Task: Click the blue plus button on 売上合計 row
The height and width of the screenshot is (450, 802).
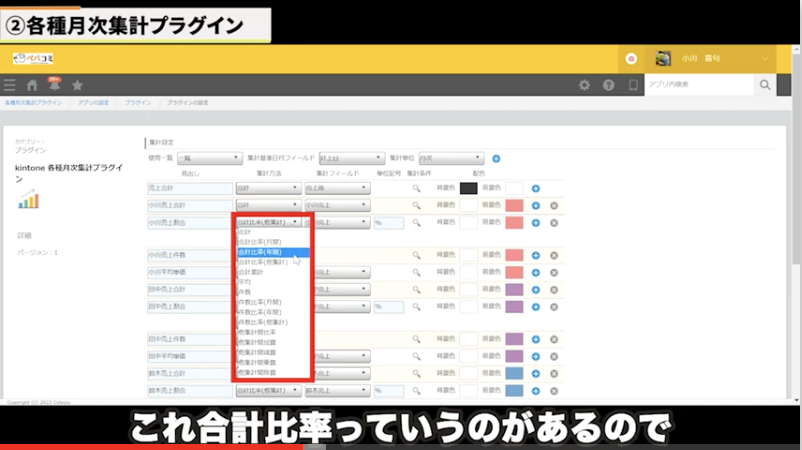Action: pos(535,188)
